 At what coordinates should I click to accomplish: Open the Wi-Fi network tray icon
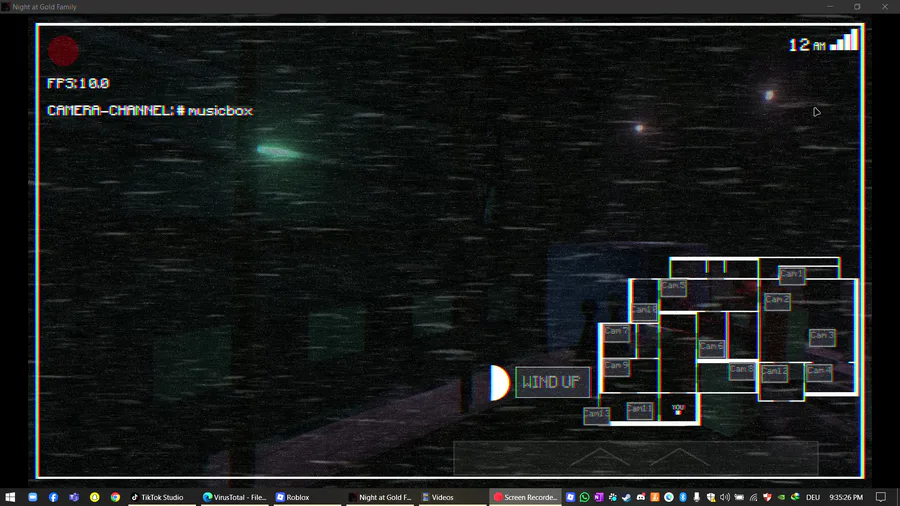coord(753,497)
